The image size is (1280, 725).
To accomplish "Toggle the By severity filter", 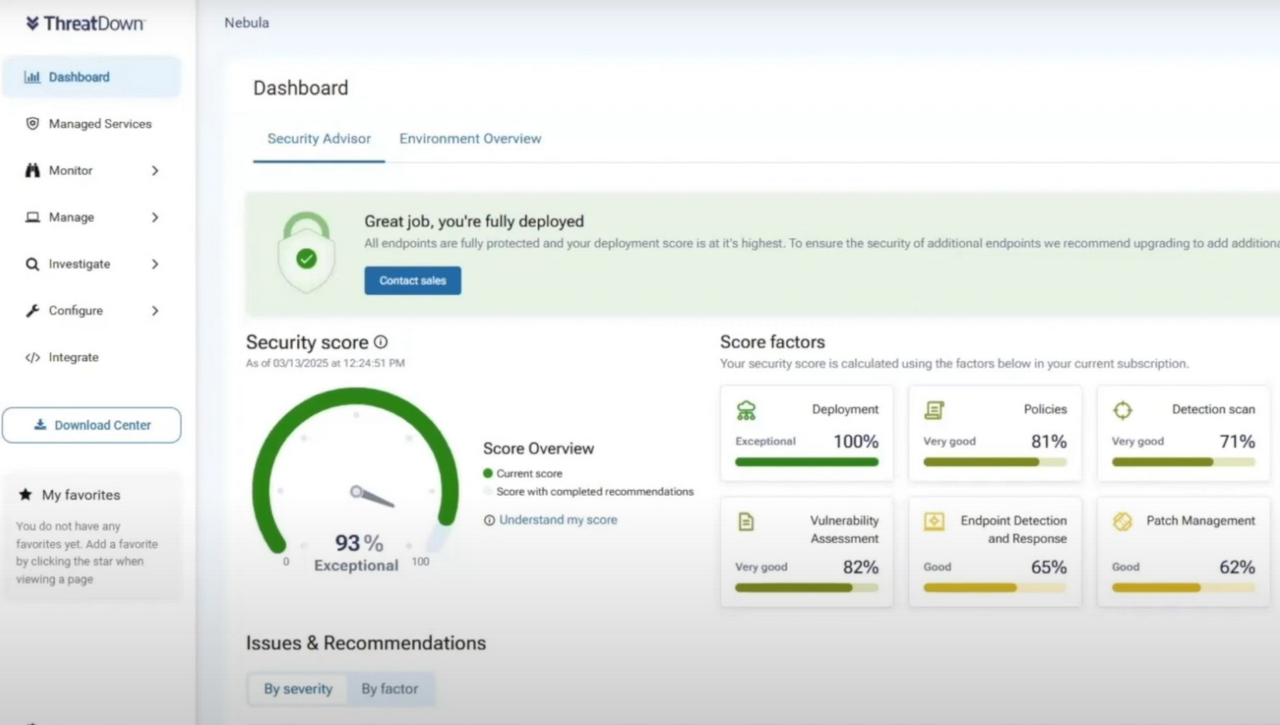I will (298, 688).
